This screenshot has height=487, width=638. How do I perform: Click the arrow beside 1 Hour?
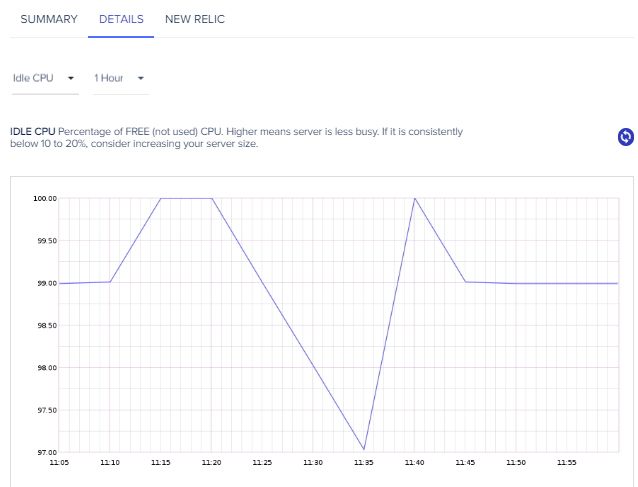pyautogui.click(x=141, y=78)
